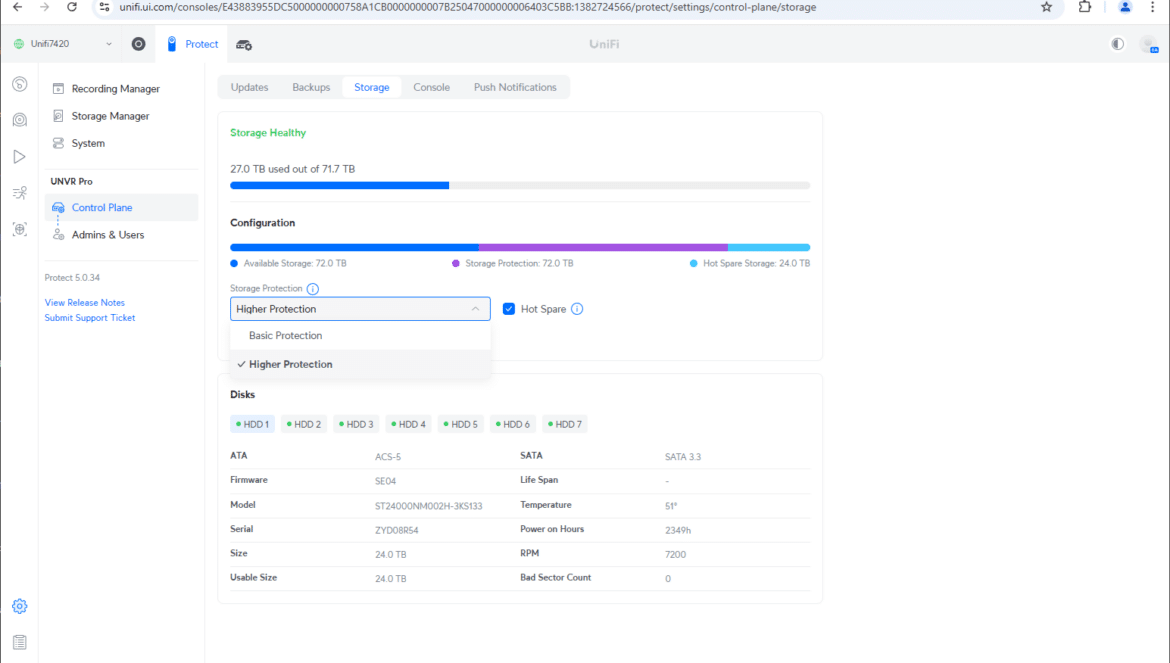The height and width of the screenshot is (663, 1170).
Task: Select the Storage tab
Action: [x=372, y=87]
